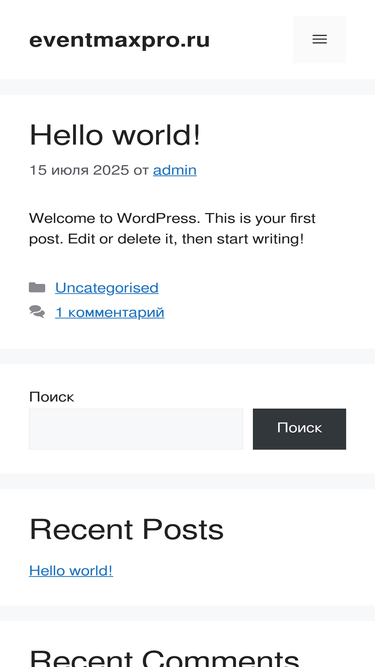Click the dark Поиск search button
This screenshot has height=667, width=375.
(299, 429)
